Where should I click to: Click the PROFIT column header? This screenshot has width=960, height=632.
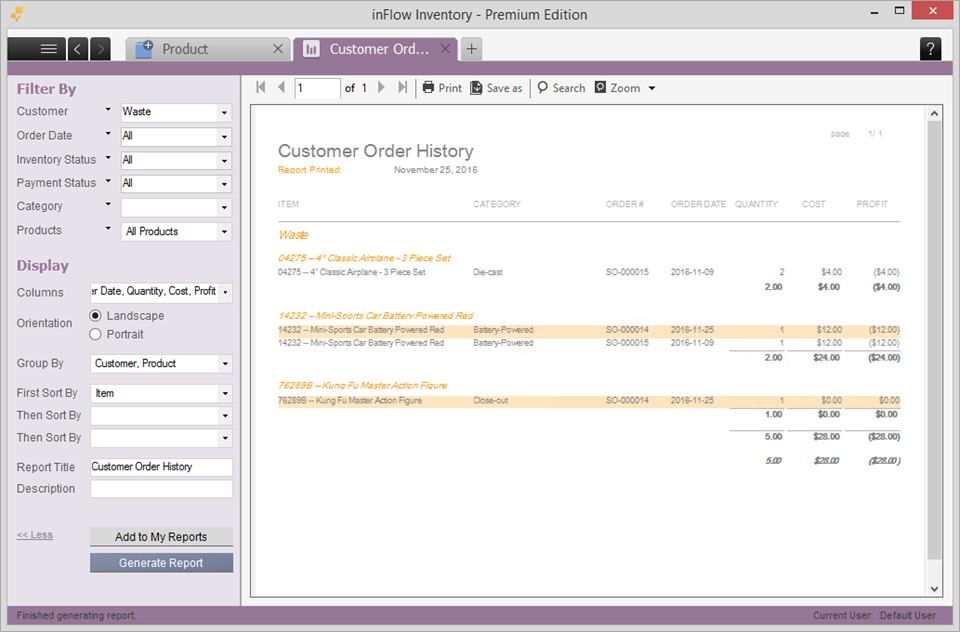coord(872,204)
